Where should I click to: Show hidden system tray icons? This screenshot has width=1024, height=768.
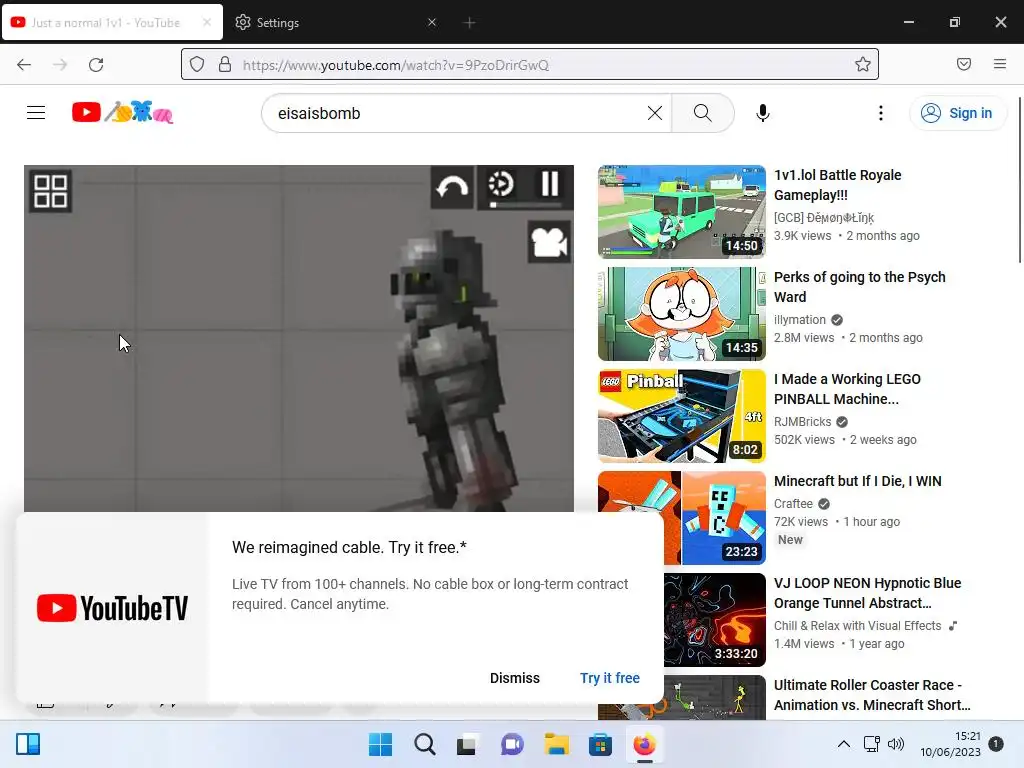click(844, 744)
